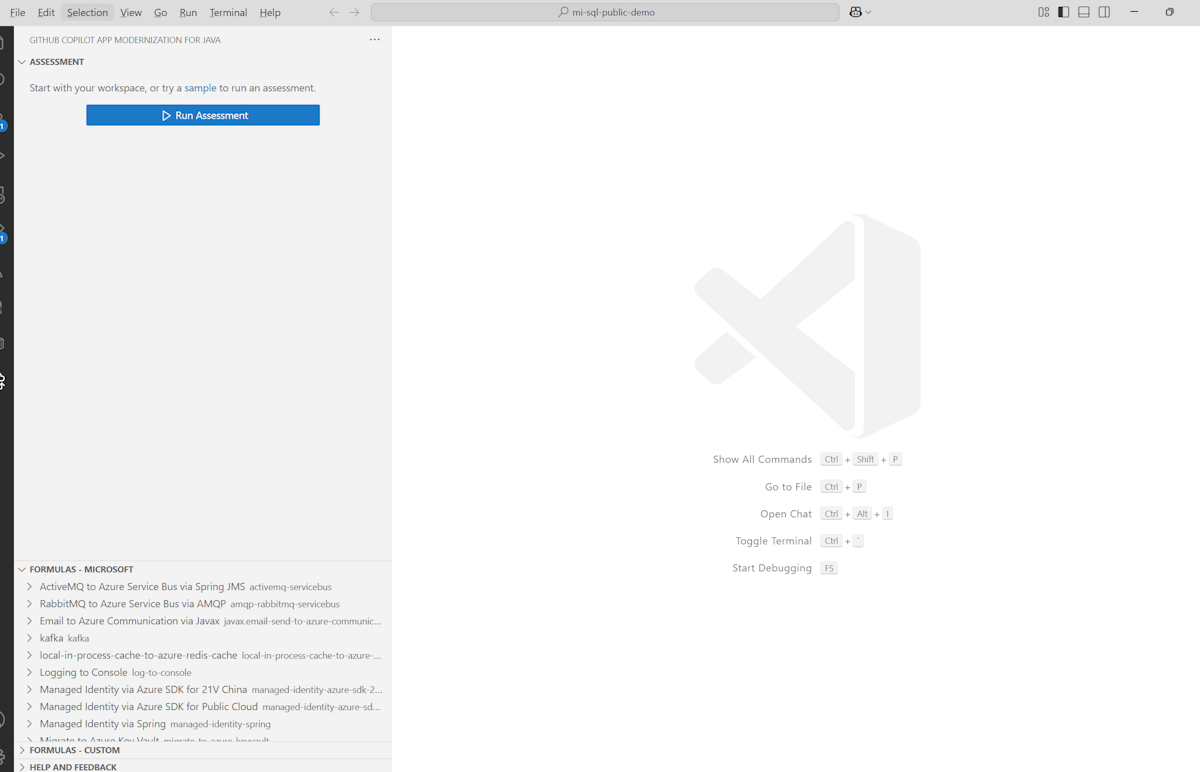This screenshot has height=772, width=1200.
Task: Open the Go menu
Action: (x=160, y=12)
